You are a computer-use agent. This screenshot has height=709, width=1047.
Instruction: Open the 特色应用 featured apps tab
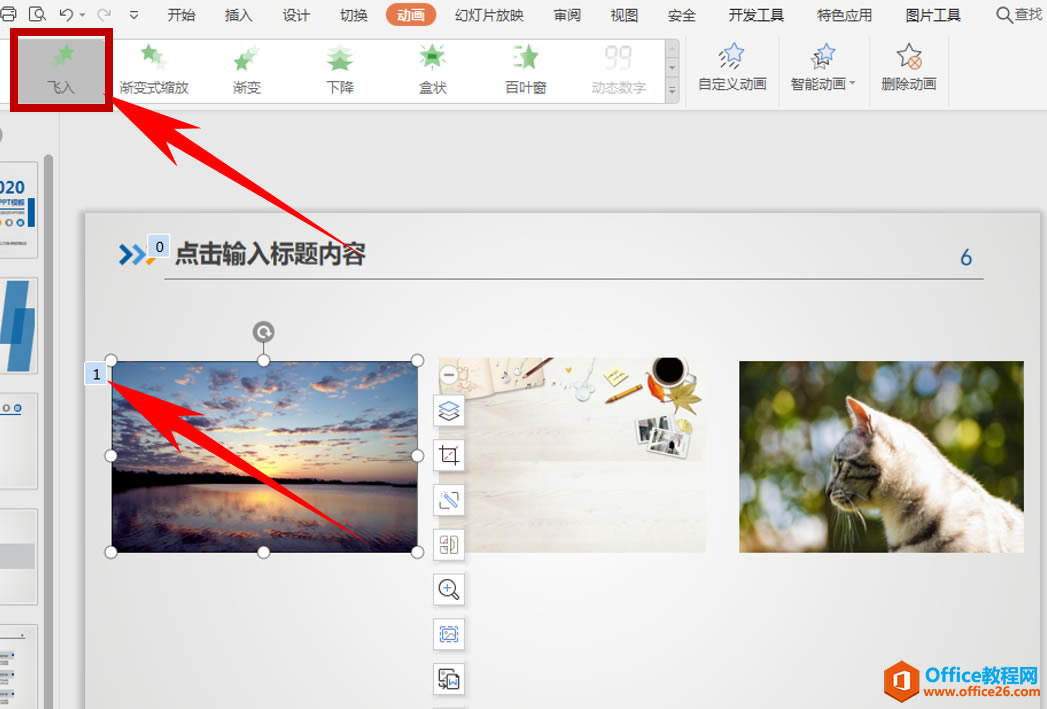coord(845,15)
